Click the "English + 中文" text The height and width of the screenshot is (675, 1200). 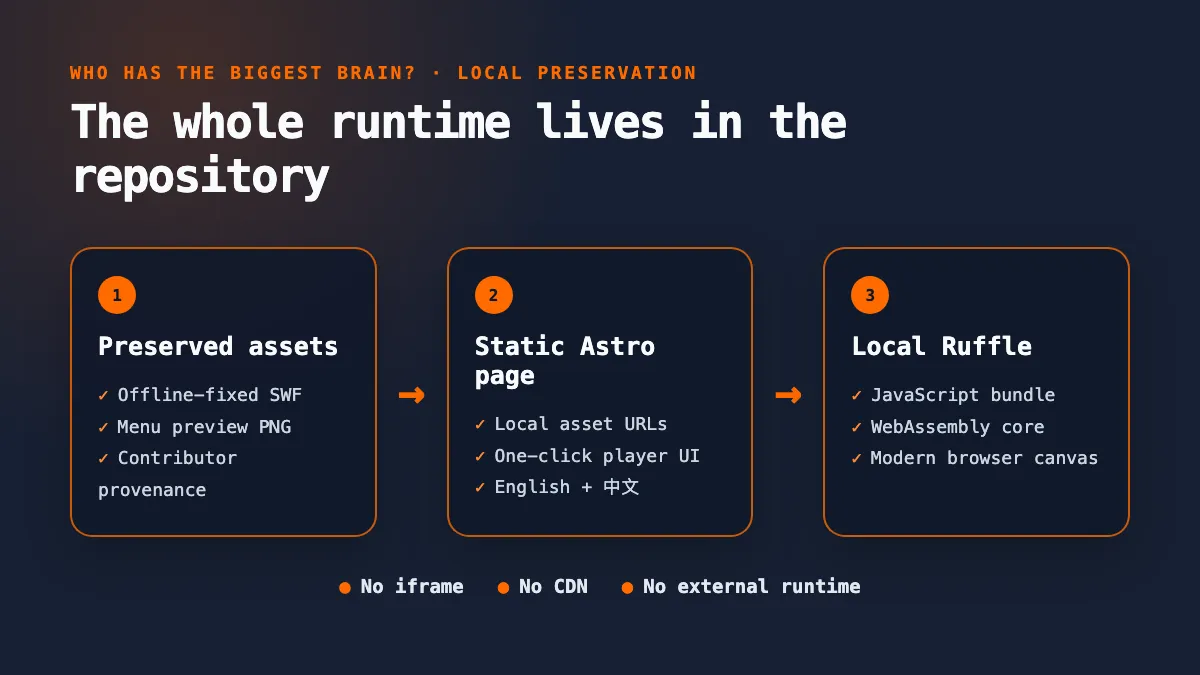567,487
